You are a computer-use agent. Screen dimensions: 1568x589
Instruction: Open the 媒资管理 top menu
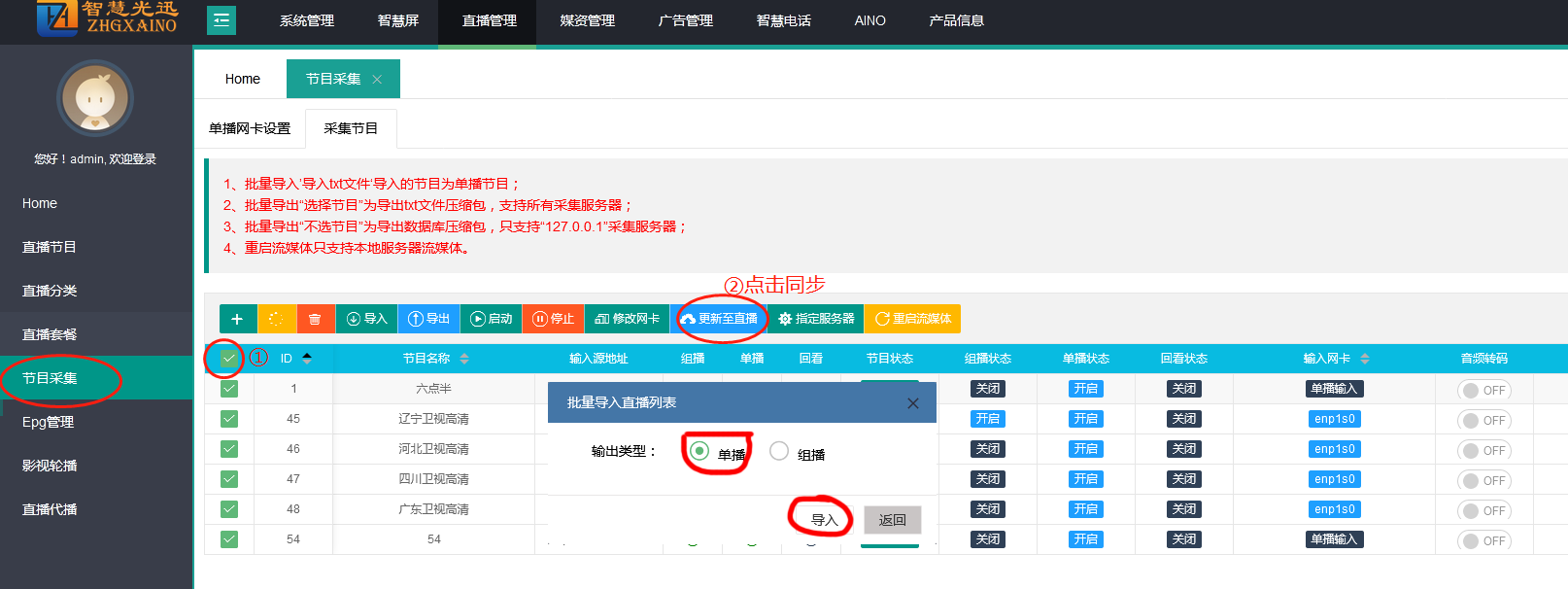click(x=587, y=20)
